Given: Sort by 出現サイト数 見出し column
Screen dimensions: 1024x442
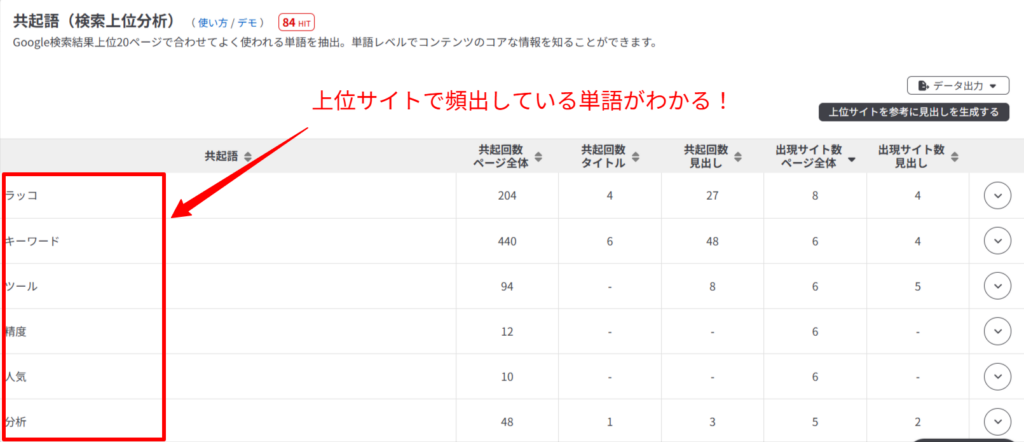Looking at the screenshot, I should click(x=956, y=156).
